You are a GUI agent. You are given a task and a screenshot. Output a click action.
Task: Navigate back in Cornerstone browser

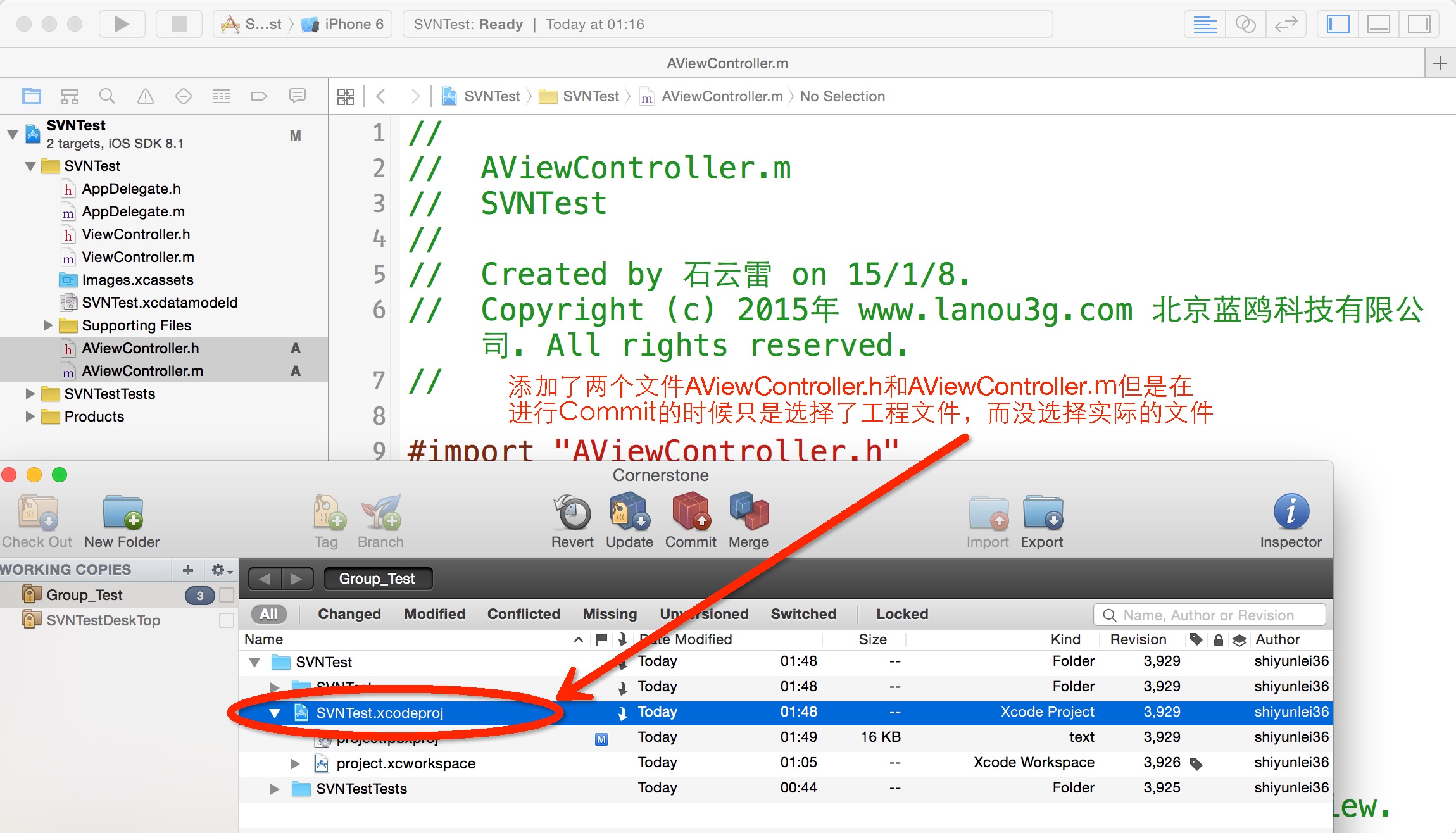coord(265,579)
